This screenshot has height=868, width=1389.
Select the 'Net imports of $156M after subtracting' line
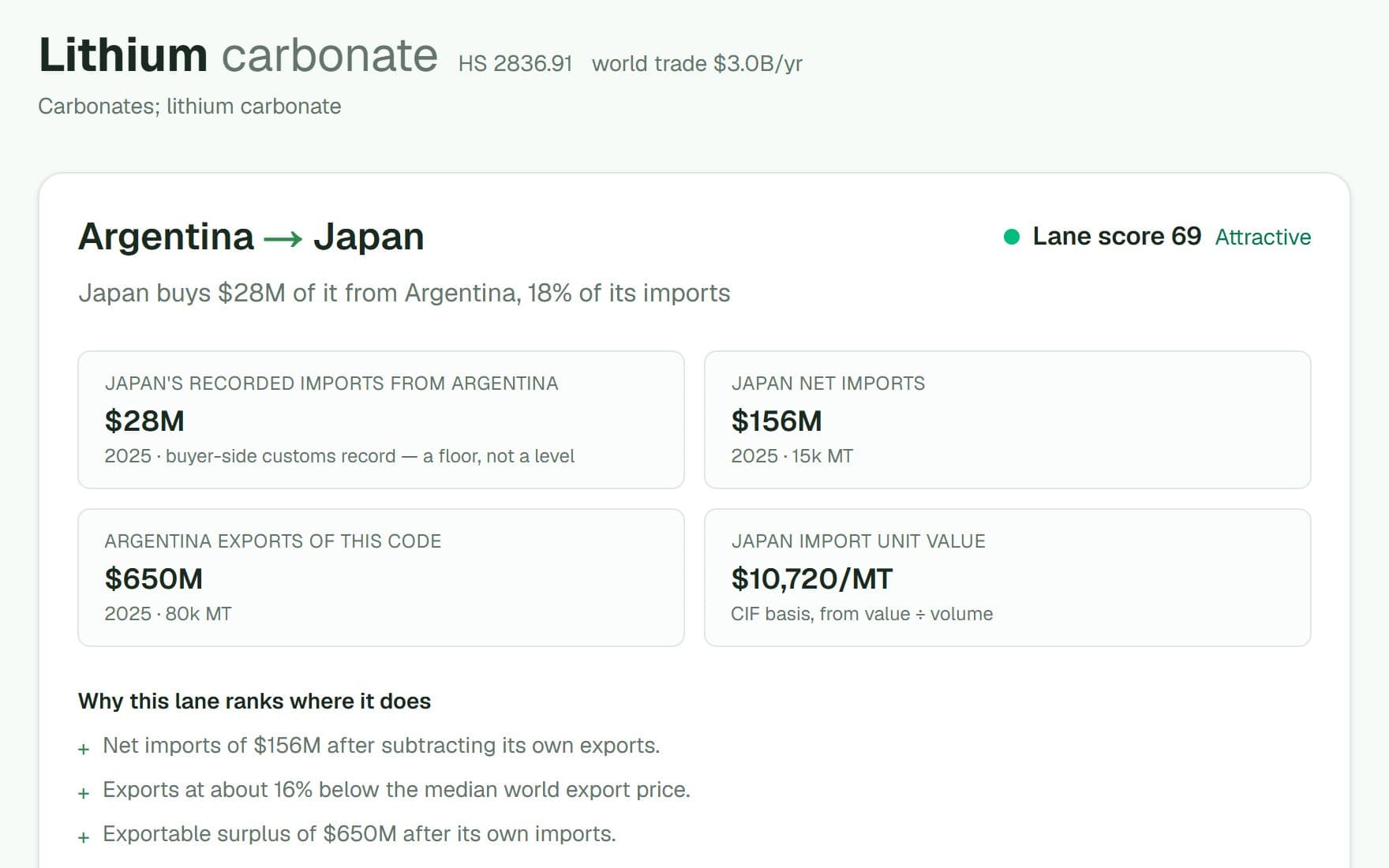tap(381, 746)
